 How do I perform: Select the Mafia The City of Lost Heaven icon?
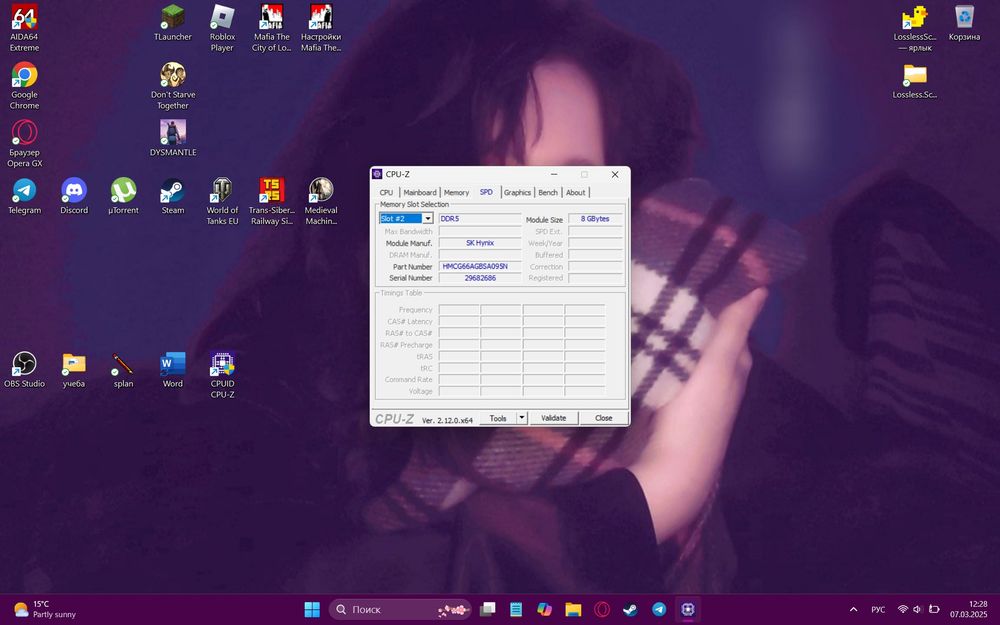[x=272, y=28]
